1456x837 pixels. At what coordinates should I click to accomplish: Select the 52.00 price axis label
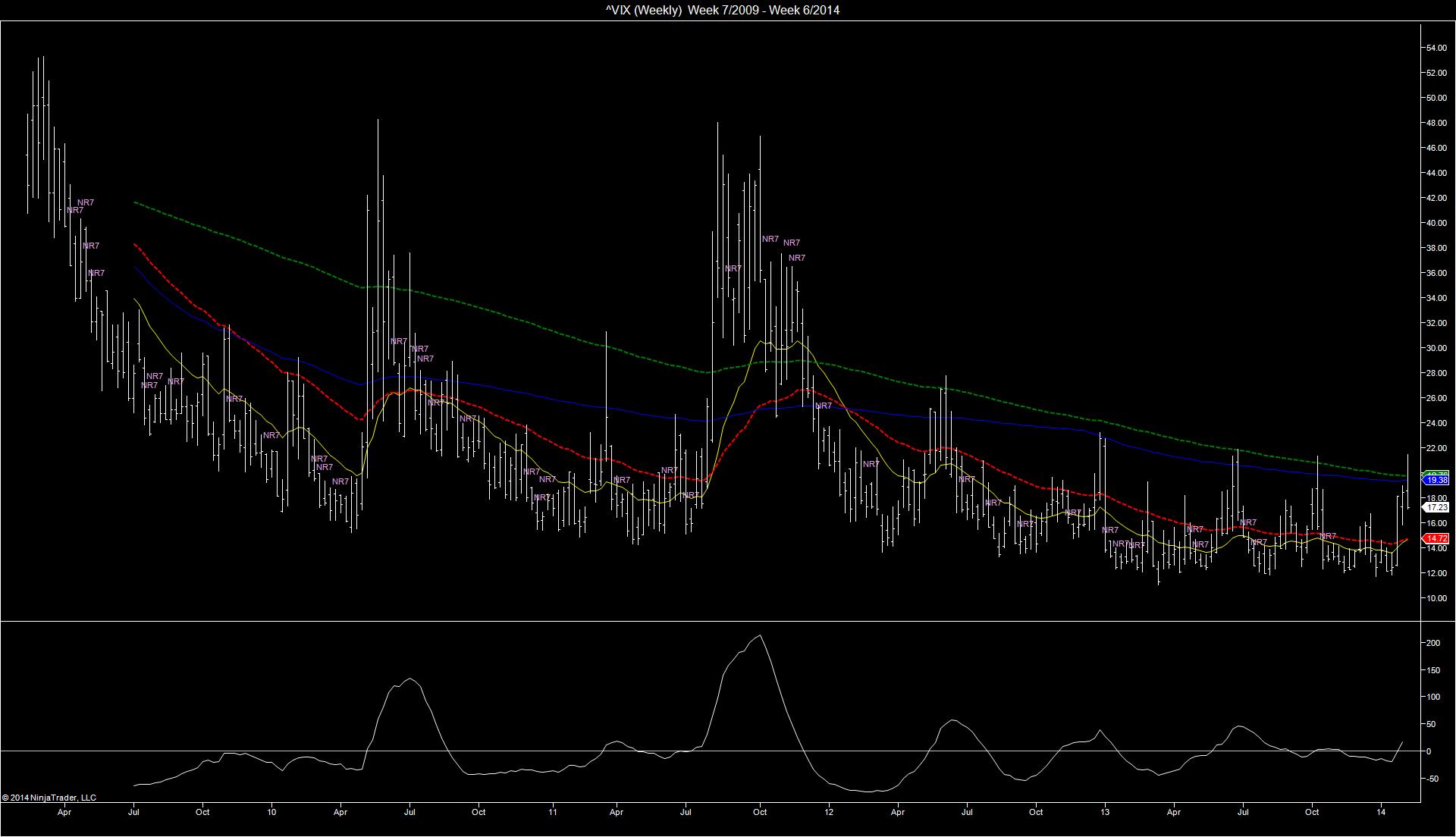[1436, 73]
